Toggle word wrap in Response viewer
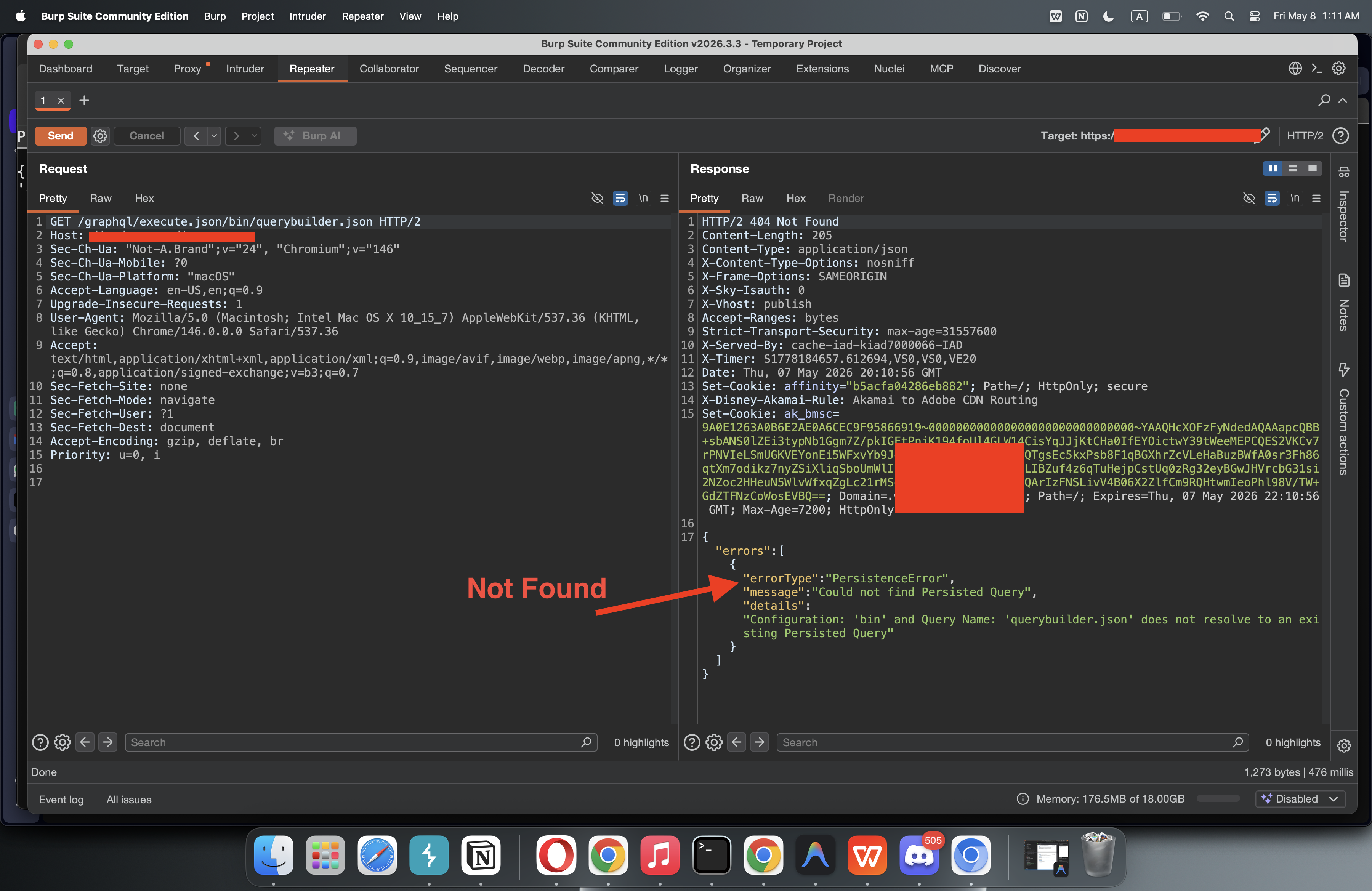 (x=1272, y=198)
